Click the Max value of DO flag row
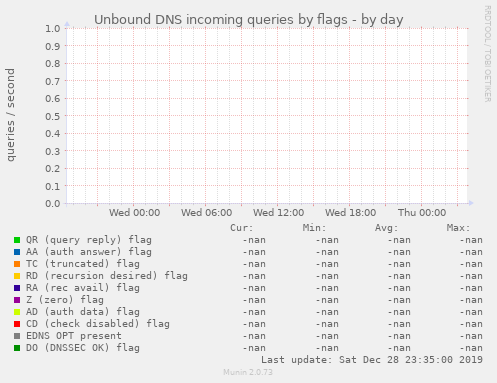The image size is (497, 383). (x=471, y=348)
